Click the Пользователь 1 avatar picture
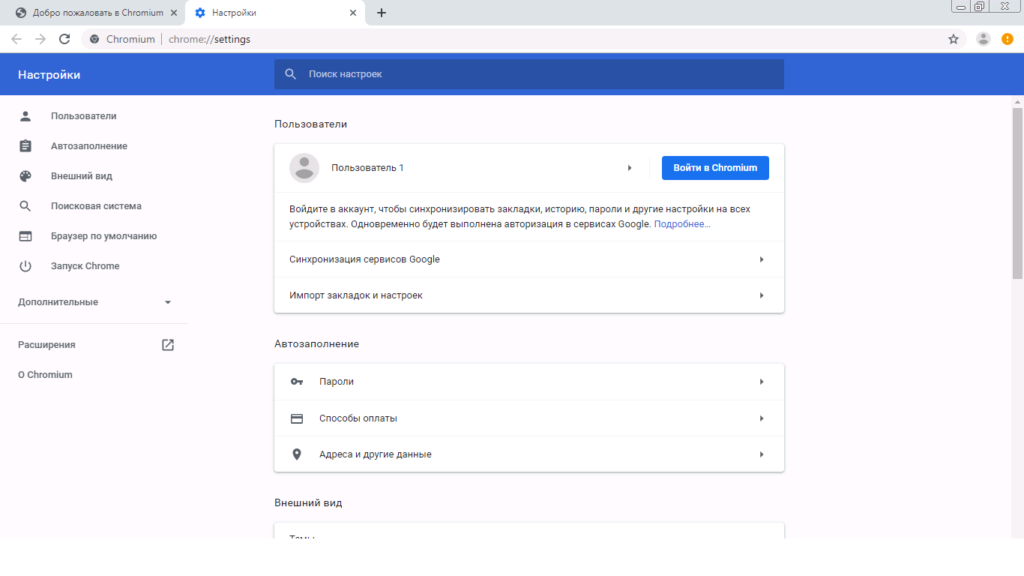The width and height of the screenshot is (1024, 576). [304, 168]
